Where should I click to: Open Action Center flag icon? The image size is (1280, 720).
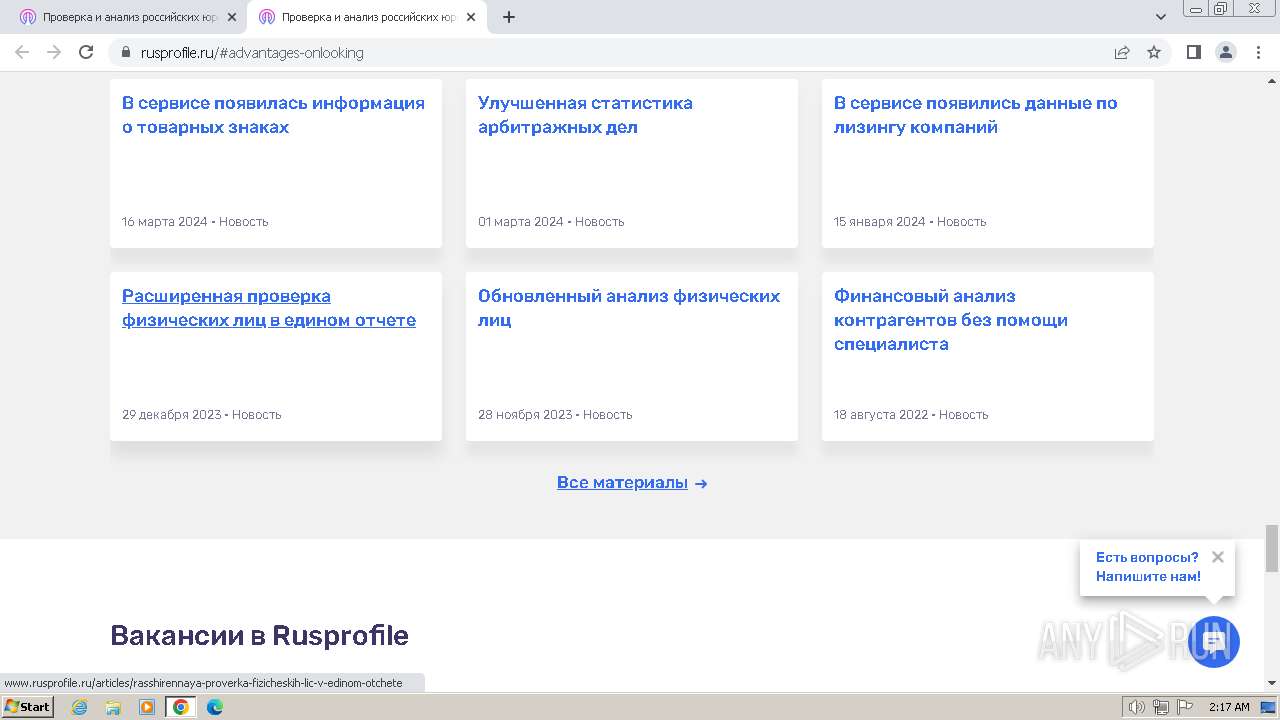point(1185,707)
